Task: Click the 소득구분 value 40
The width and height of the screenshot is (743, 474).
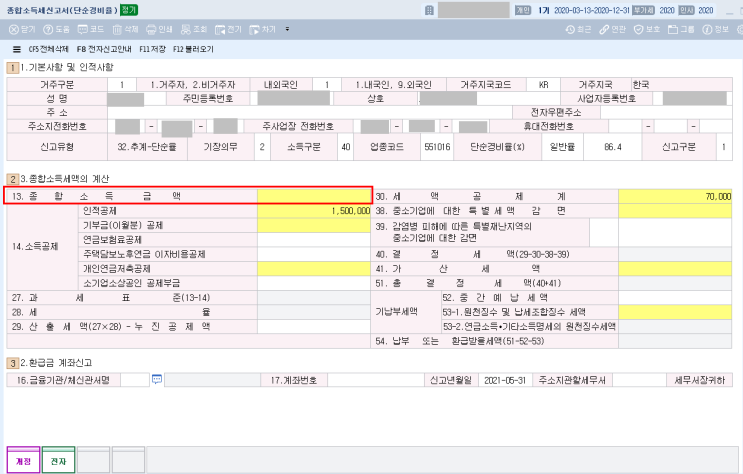Action: 345,147
